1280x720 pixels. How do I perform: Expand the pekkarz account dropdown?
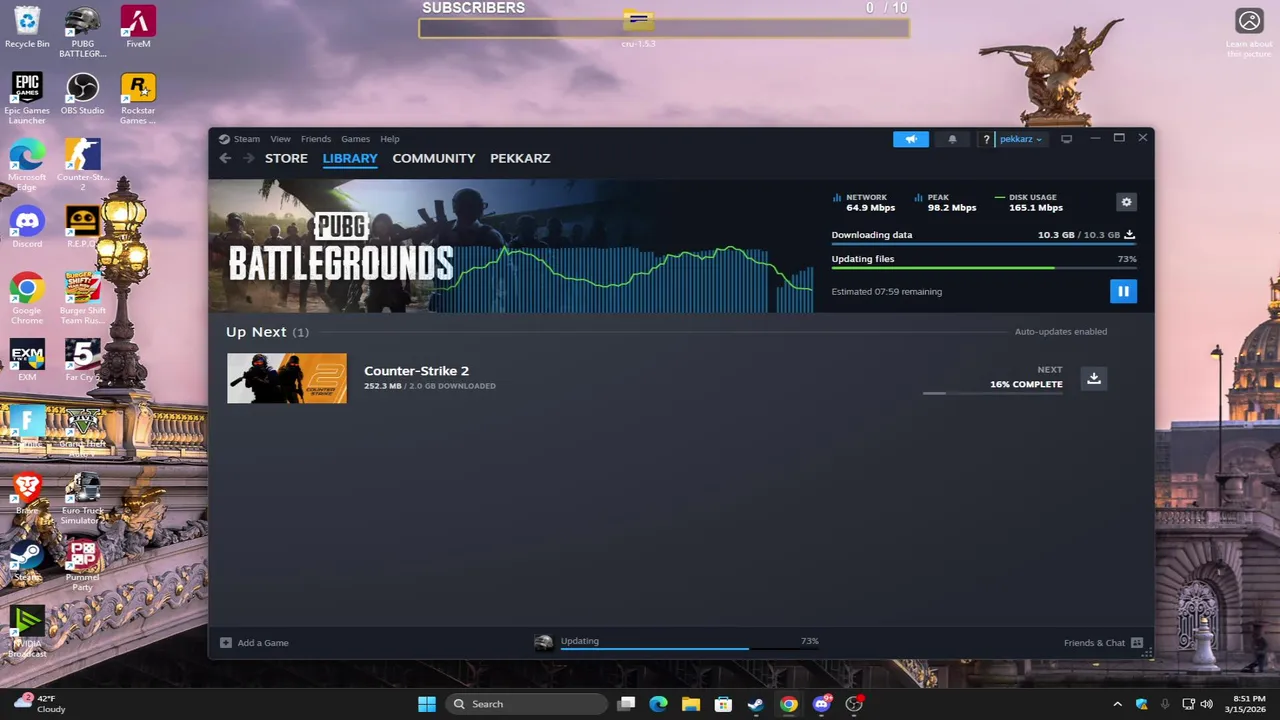click(x=1021, y=139)
